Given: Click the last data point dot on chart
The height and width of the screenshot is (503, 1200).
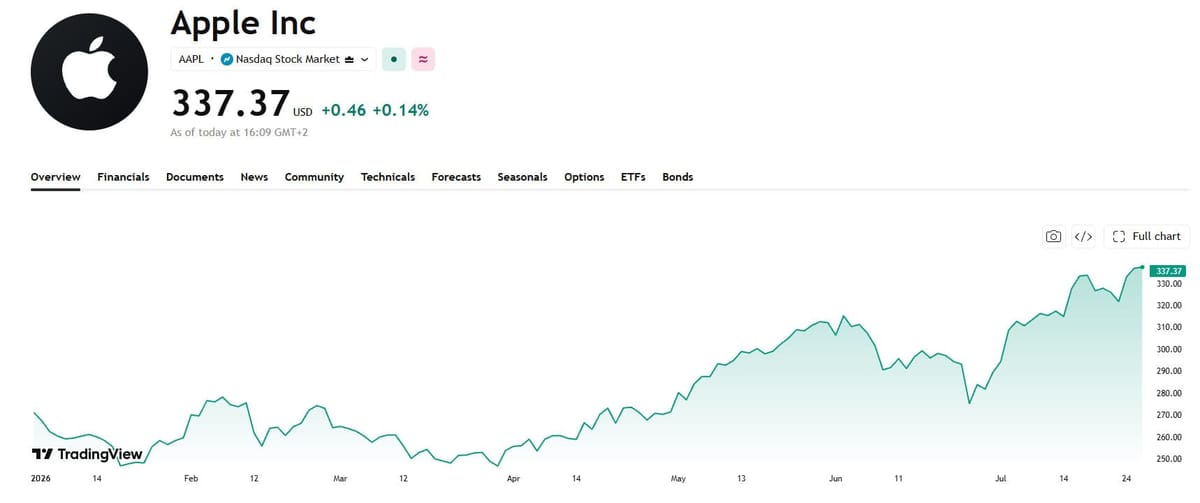Looking at the screenshot, I should 1142,267.
